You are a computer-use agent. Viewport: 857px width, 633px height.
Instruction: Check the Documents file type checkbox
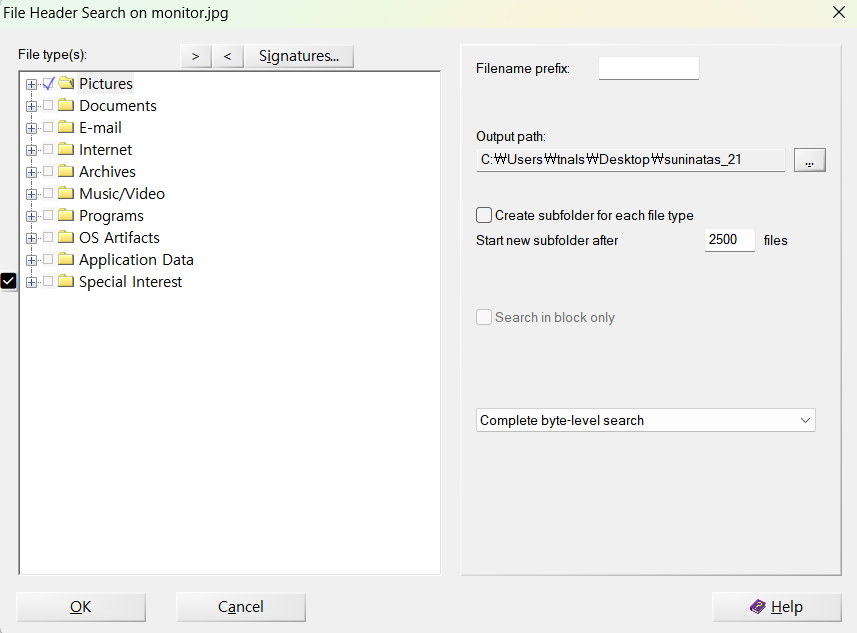[x=48, y=106]
